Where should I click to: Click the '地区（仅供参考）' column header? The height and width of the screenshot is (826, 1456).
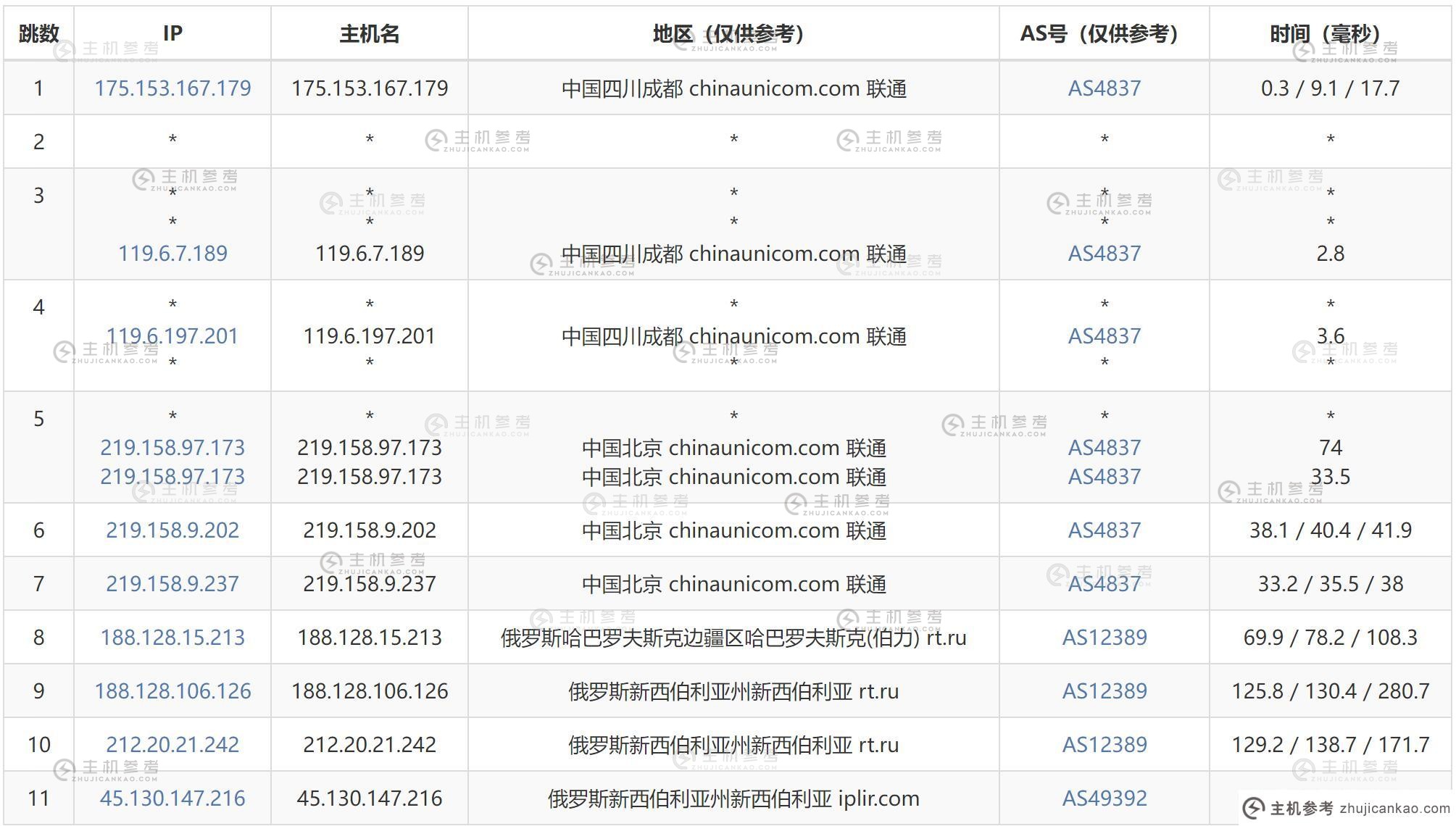tap(733, 33)
